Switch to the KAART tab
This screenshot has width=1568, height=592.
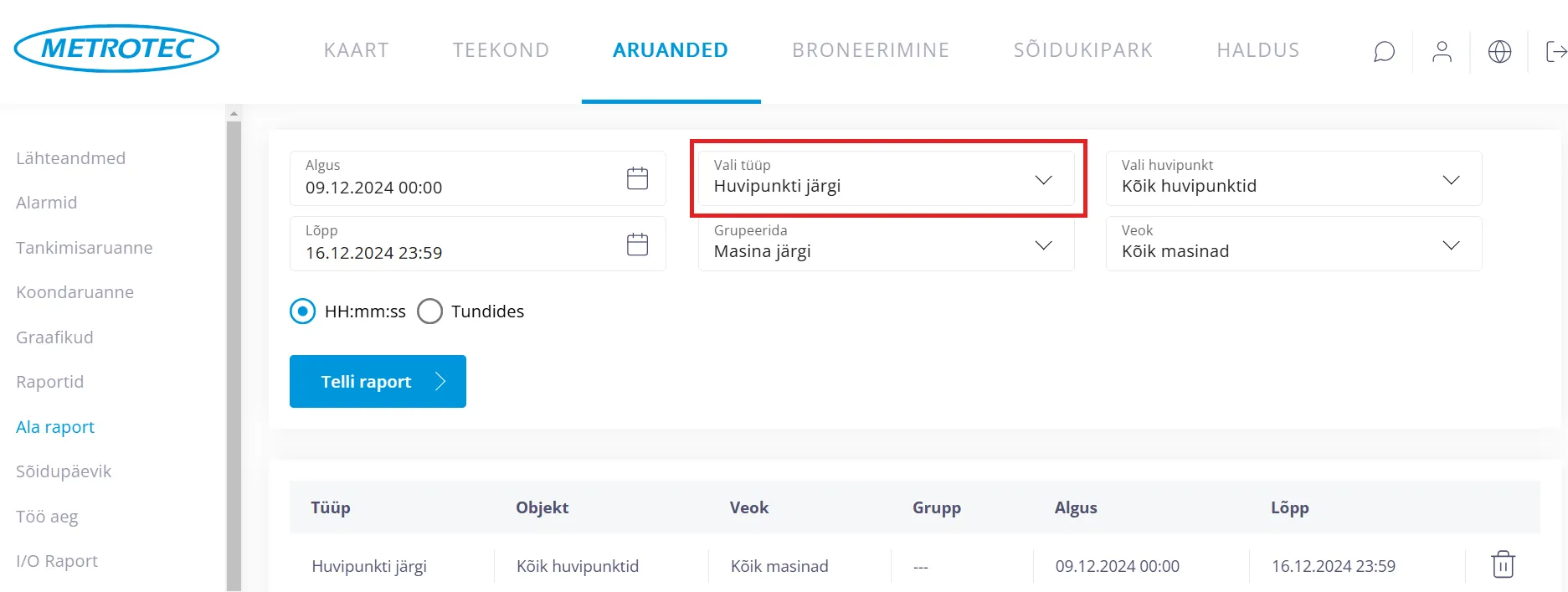pyautogui.click(x=356, y=50)
